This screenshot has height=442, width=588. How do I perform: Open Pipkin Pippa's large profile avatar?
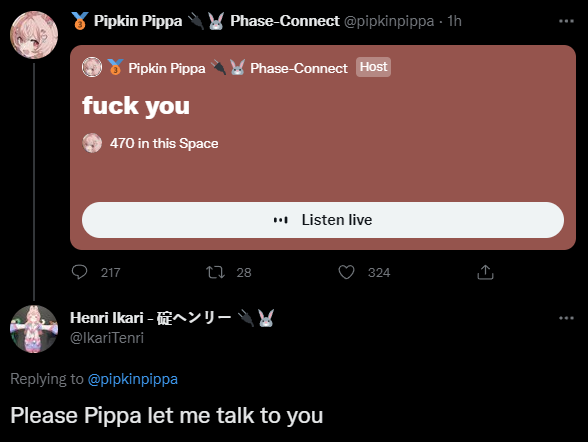(x=34, y=35)
